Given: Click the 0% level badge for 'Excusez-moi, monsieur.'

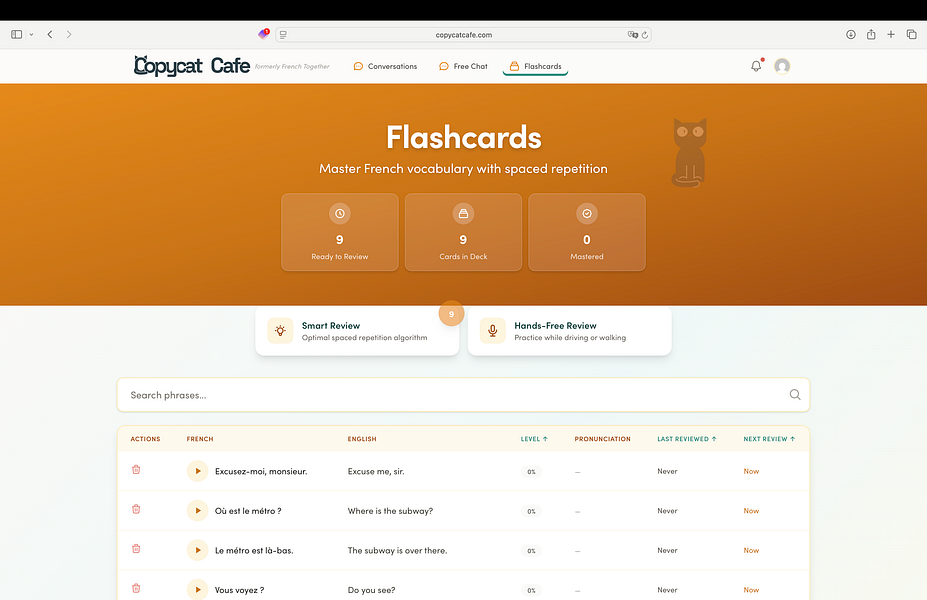Looking at the screenshot, I should [x=531, y=472].
